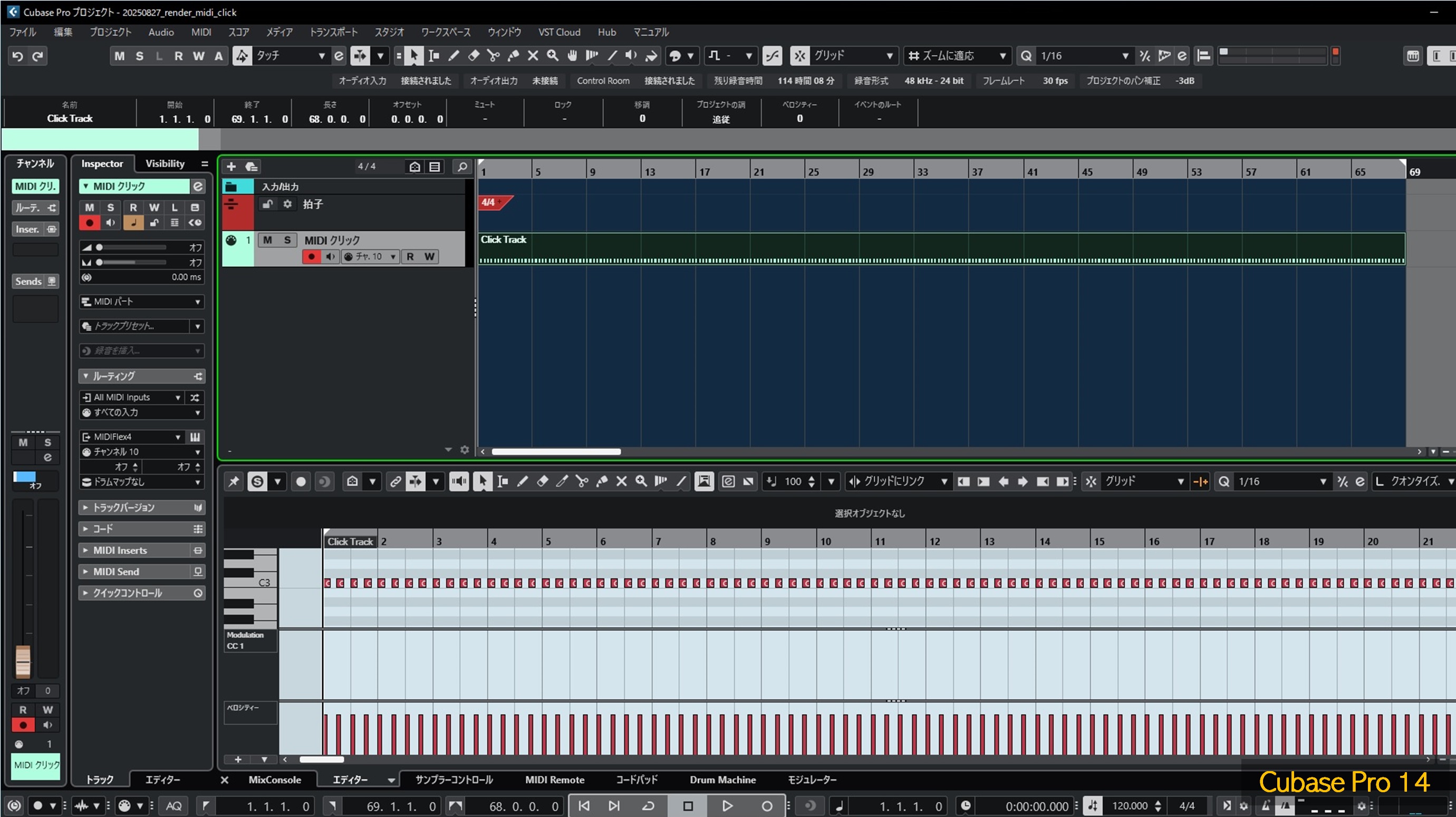Toggle Monitor on MIDI クリック track
The width and height of the screenshot is (1456, 817).
pos(330,257)
